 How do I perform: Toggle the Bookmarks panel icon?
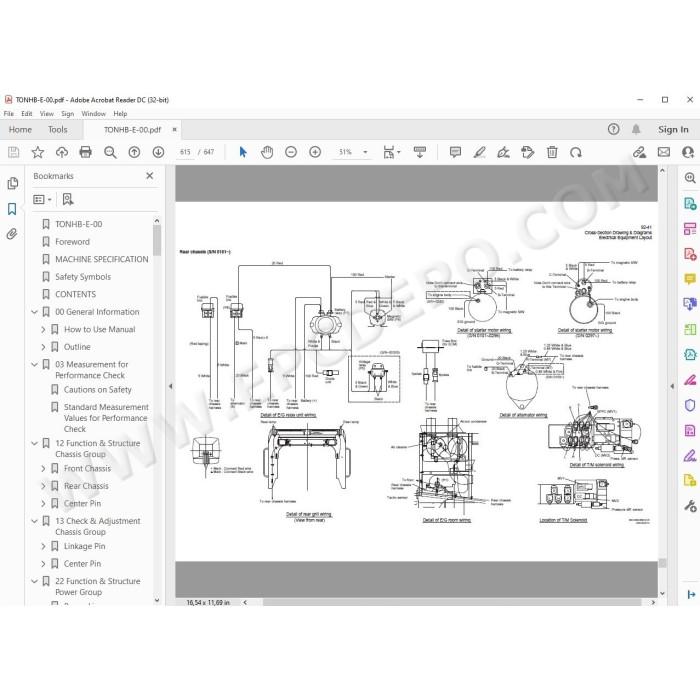pos(12,209)
